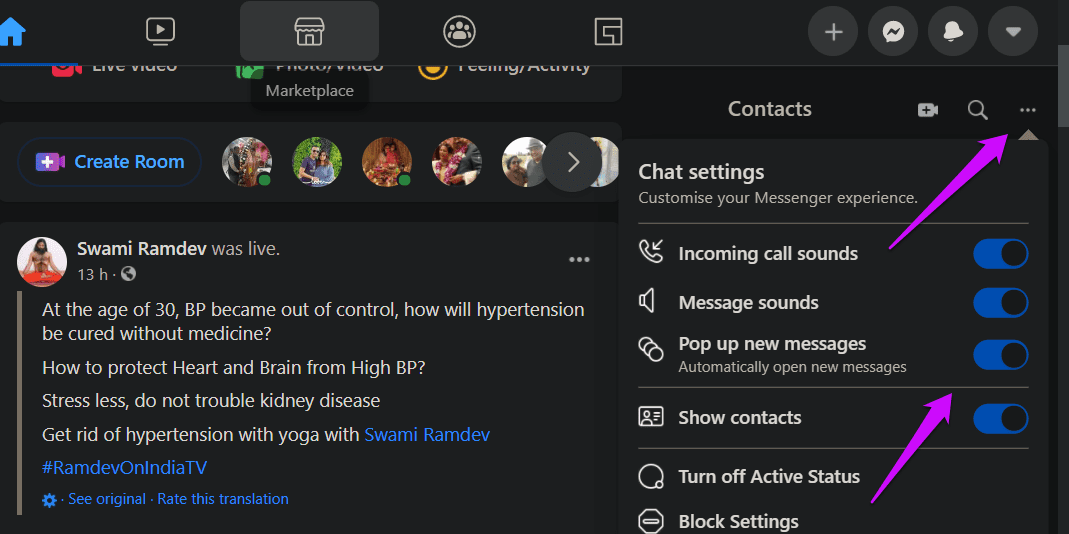Advance the rooms carousel with the chevron
This screenshot has width=1069, height=534.
[573, 162]
